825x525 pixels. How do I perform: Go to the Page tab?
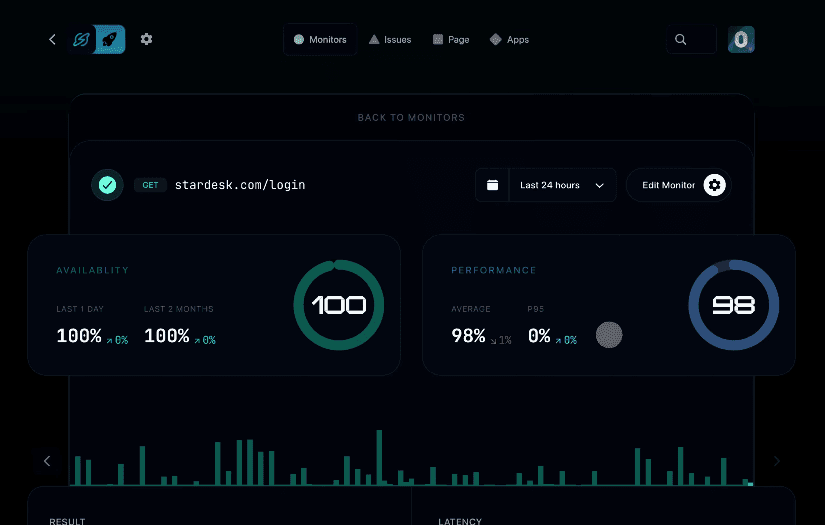pos(451,40)
